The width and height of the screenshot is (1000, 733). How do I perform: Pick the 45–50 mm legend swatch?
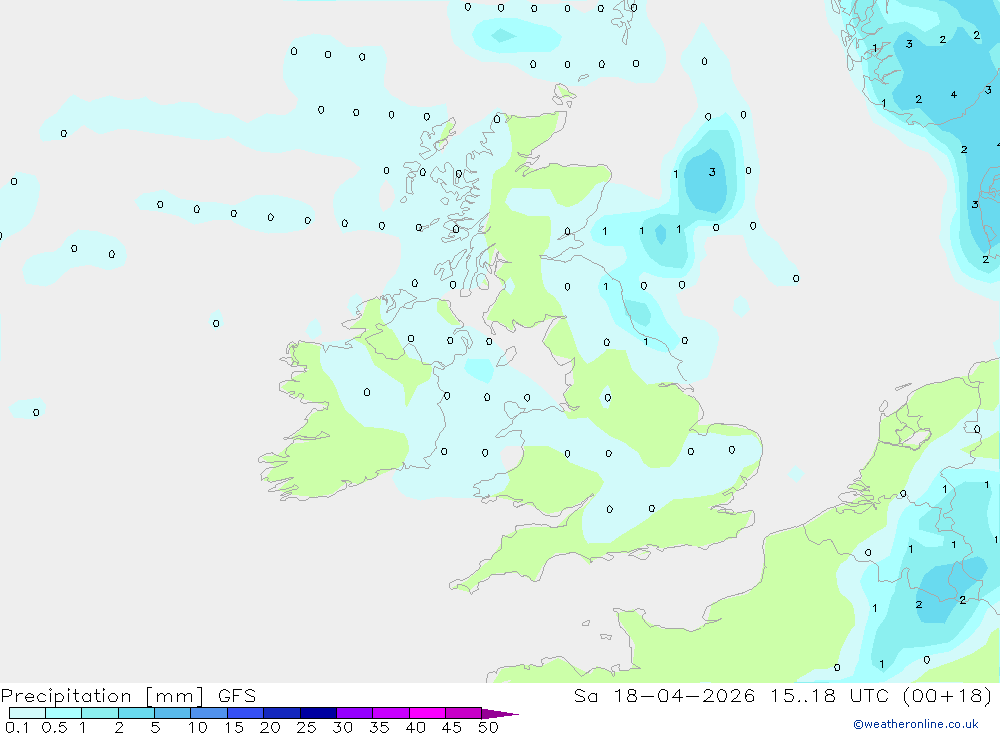click(464, 713)
